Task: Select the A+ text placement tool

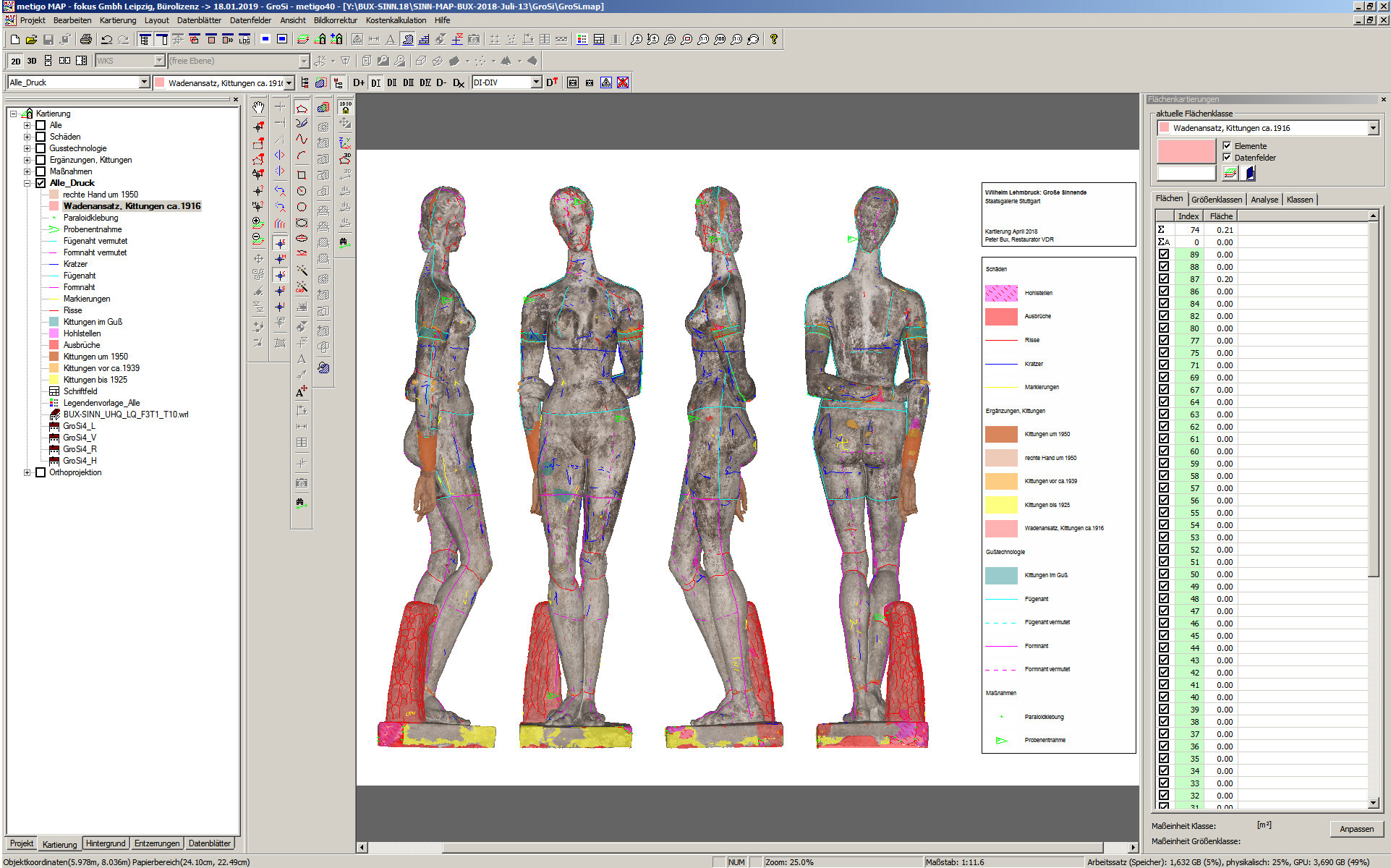Action: point(302,392)
